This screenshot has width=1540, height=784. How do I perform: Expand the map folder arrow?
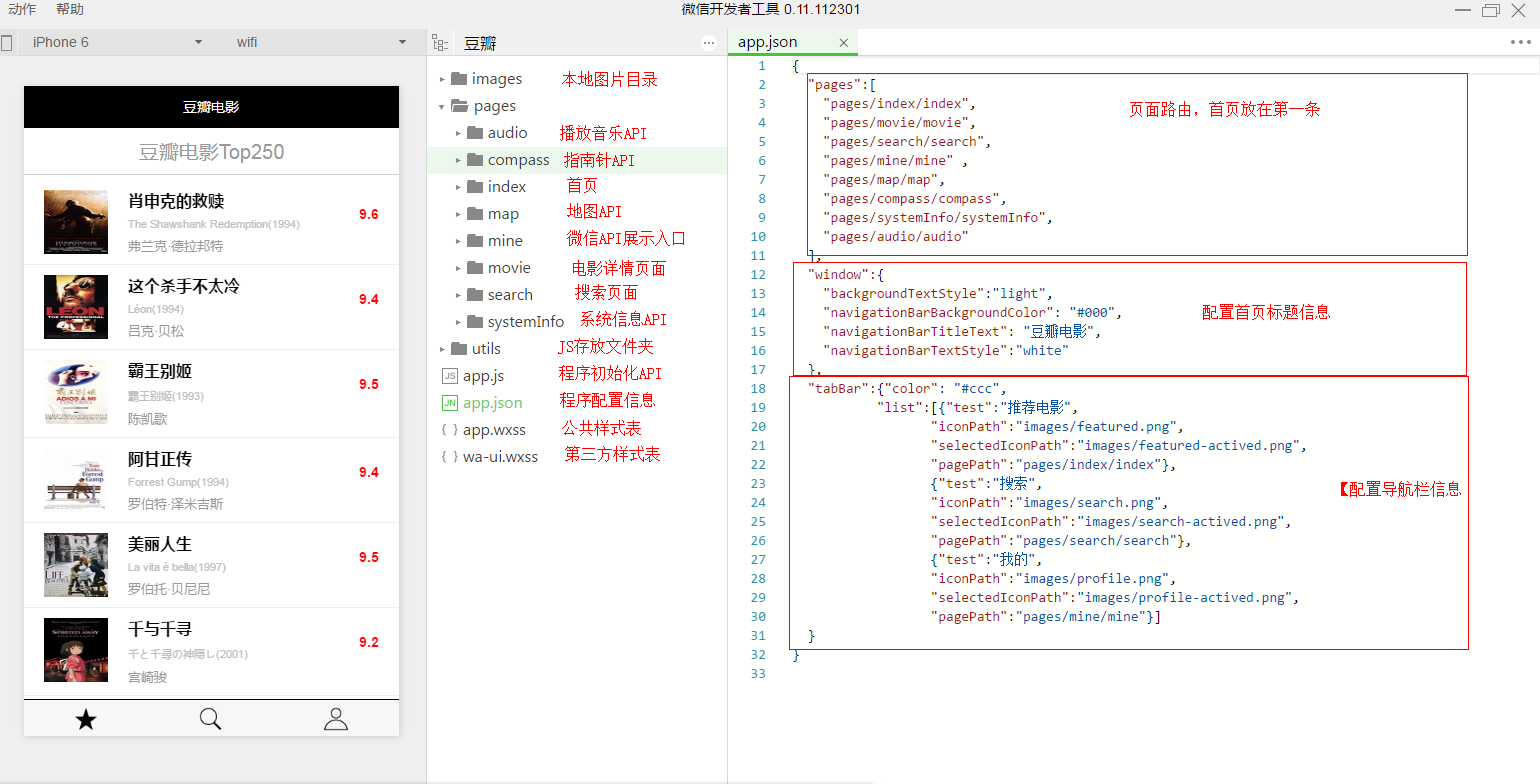tap(458, 214)
